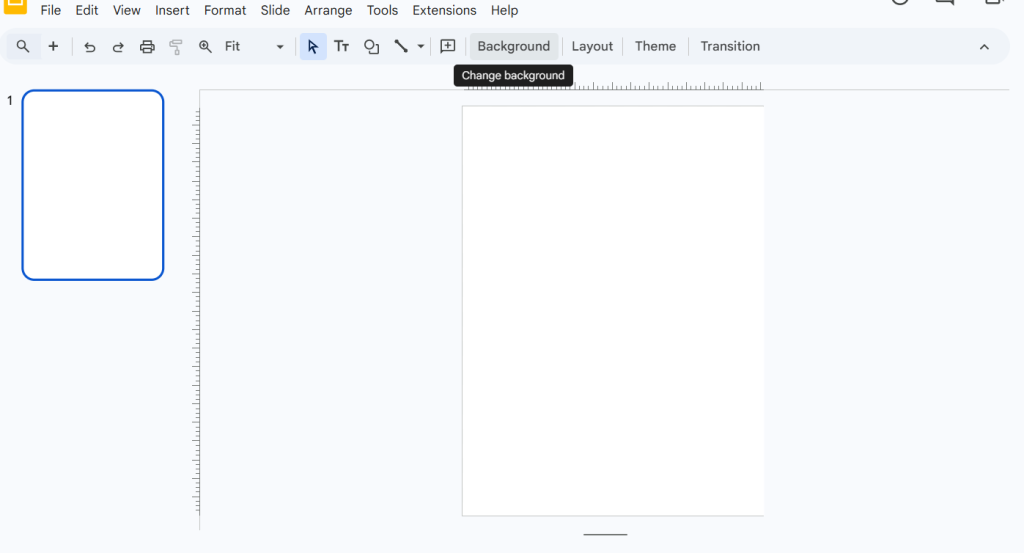The image size is (1024, 553).
Task: Choose the text box tool
Action: click(x=341, y=47)
